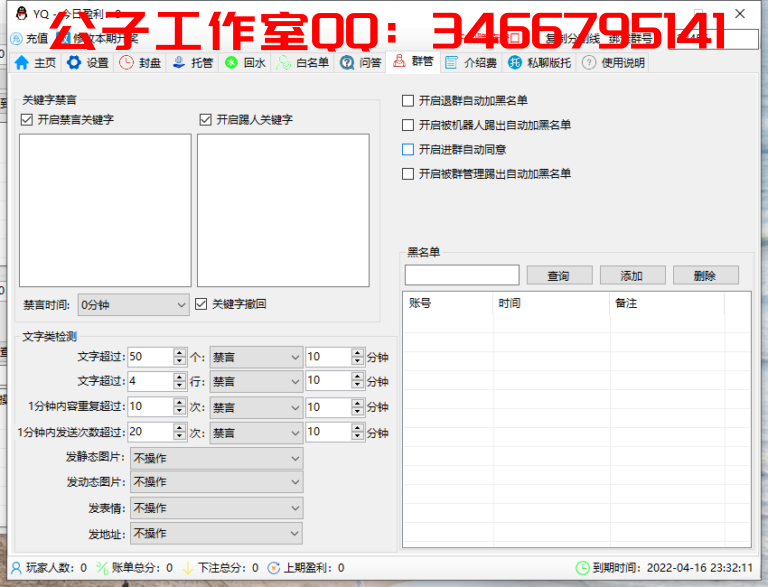Open the 禁言时间 0分钟 dropdown
Screen dimensions: 768x587
pyautogui.click(x=133, y=305)
